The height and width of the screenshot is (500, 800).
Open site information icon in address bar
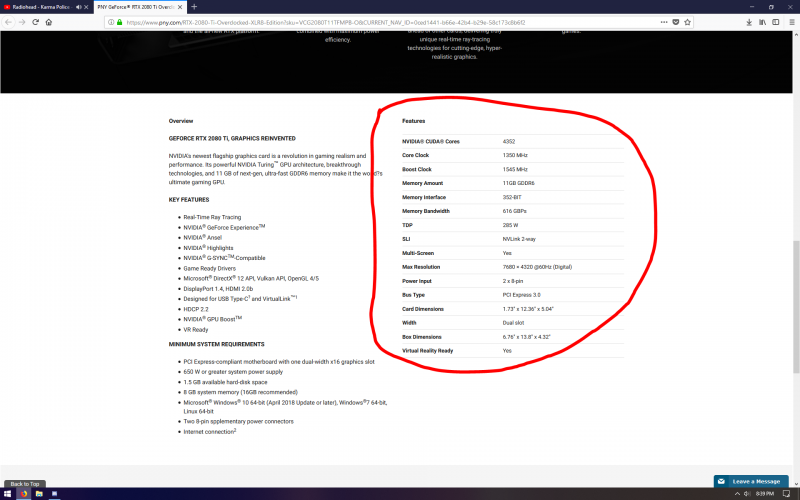[111, 22]
